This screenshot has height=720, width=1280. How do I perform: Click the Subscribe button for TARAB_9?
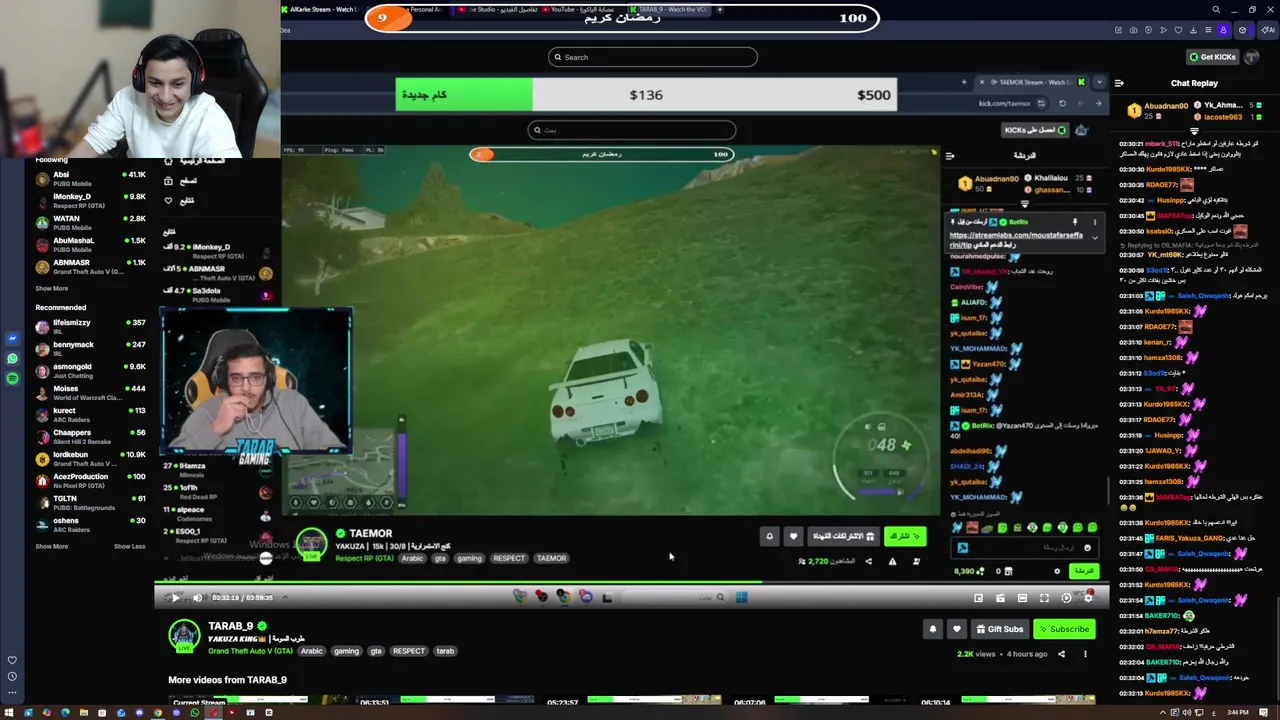pyautogui.click(x=1063, y=629)
